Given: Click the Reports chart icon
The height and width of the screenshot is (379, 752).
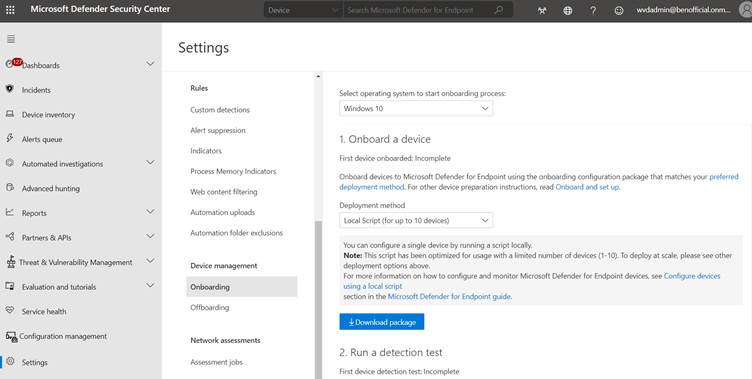Looking at the screenshot, I should click(10, 212).
